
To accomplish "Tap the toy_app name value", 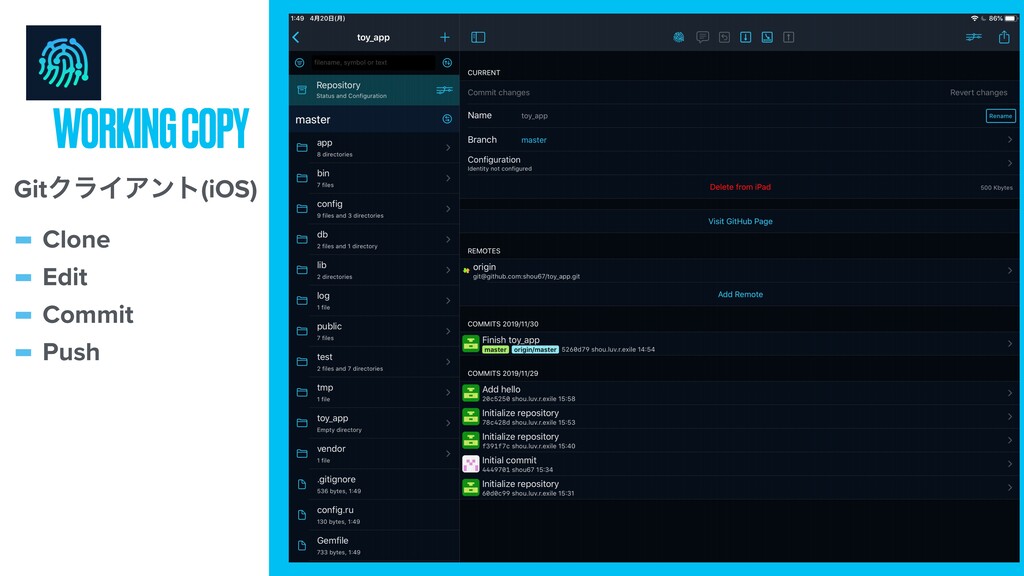I will [x=534, y=116].
